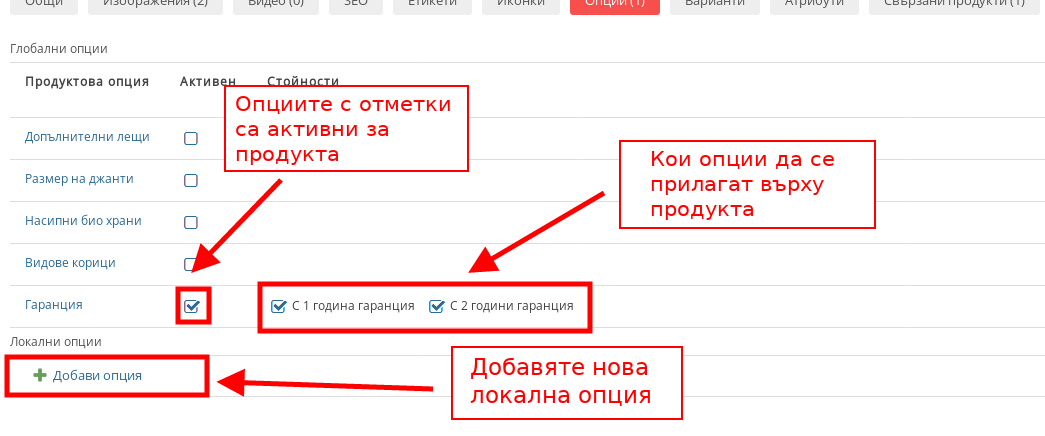The height and width of the screenshot is (436, 1045).
Task: Open the Гаранция option link
Action: point(53,305)
